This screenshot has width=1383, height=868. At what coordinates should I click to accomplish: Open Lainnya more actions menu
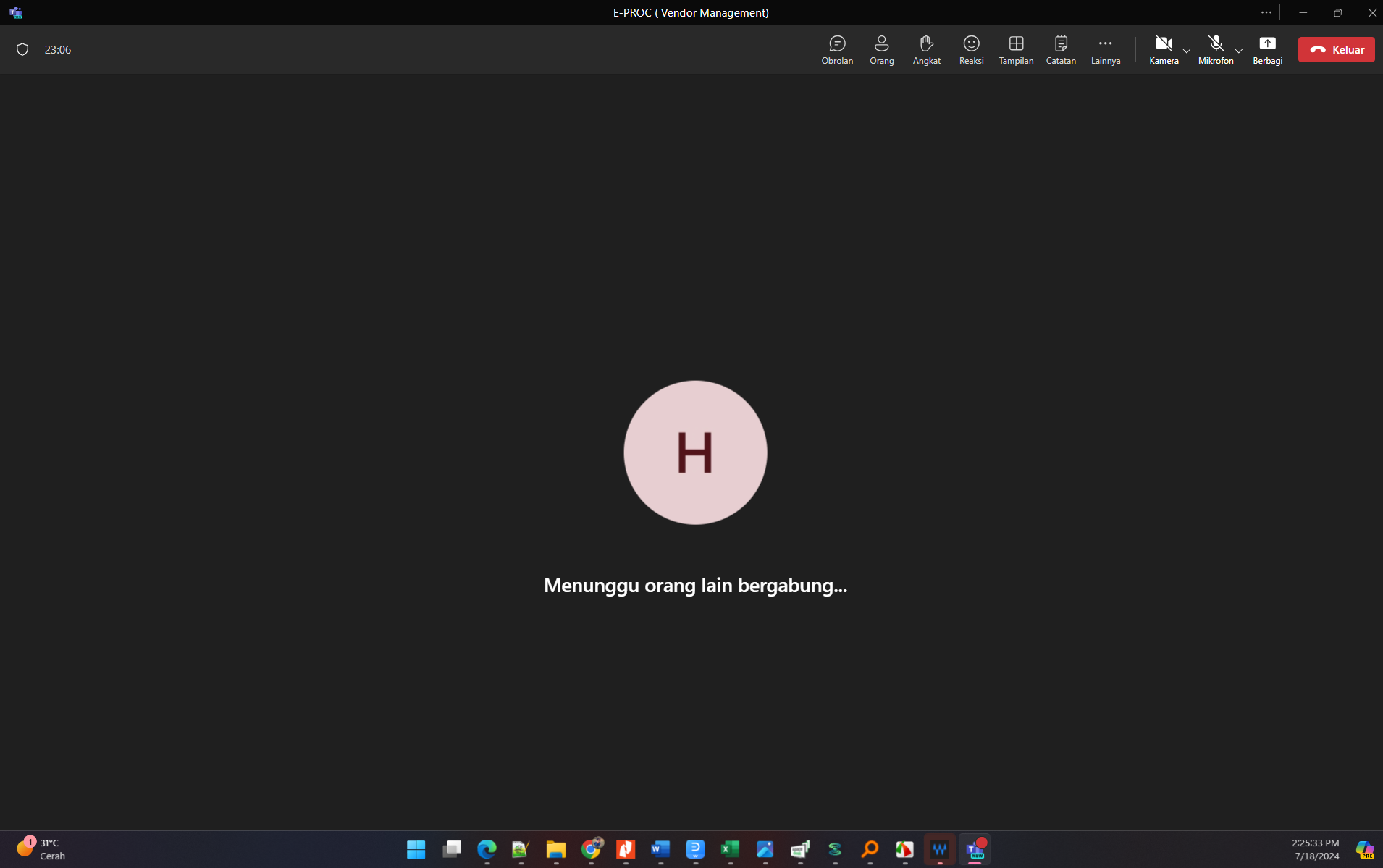click(1105, 49)
